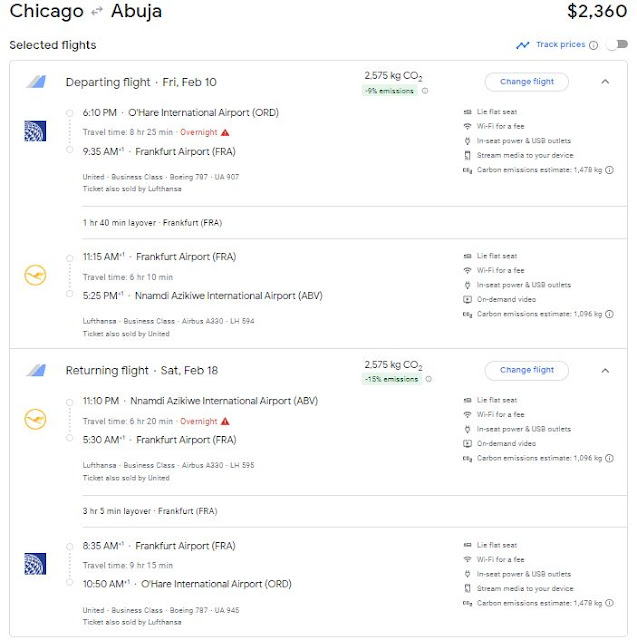Viewport: 637px width, 640px height.
Task: Click carbon estimate info icon for LH 595
Action: [x=609, y=459]
